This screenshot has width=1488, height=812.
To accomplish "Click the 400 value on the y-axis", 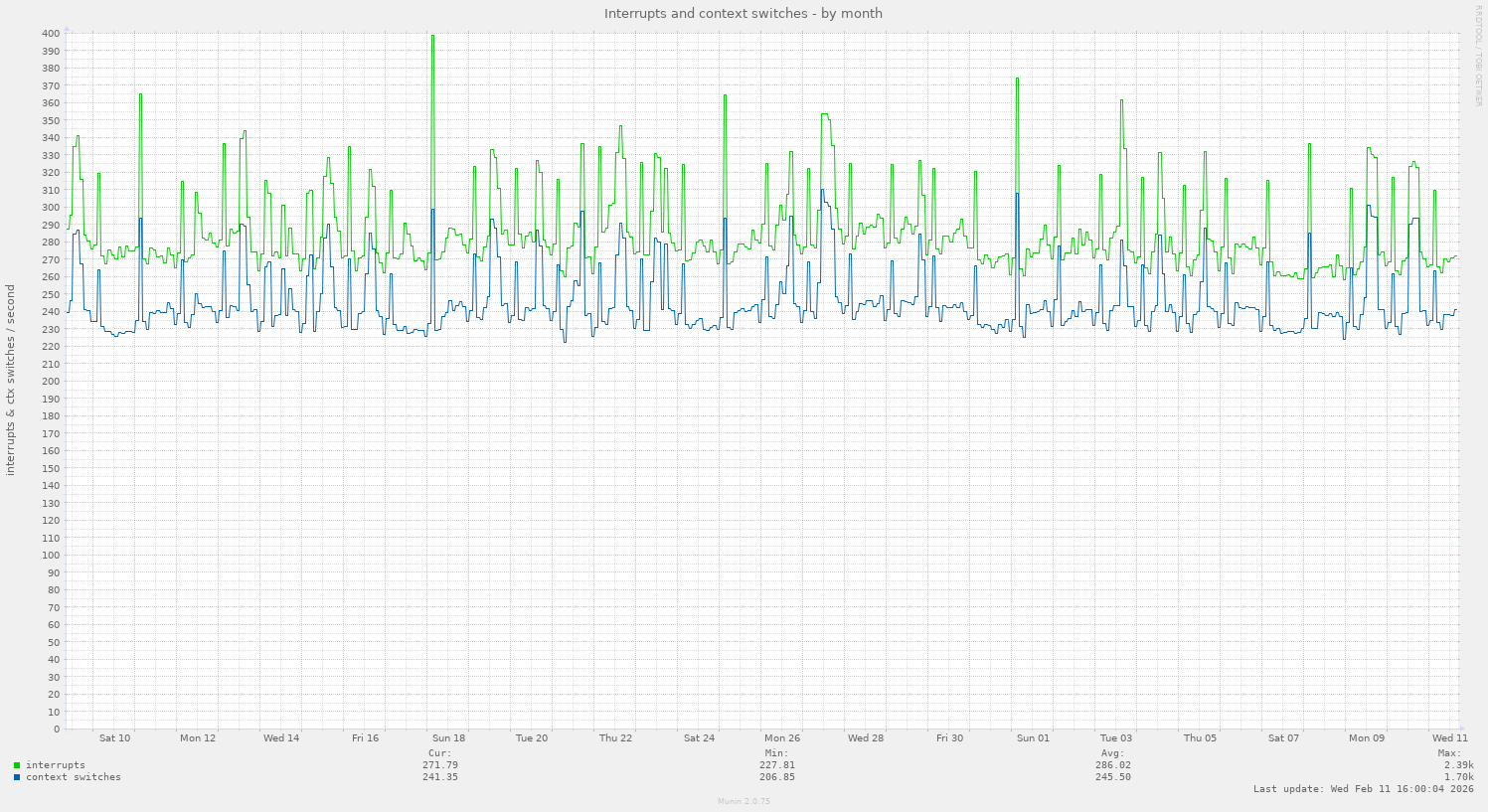I will pos(51,33).
